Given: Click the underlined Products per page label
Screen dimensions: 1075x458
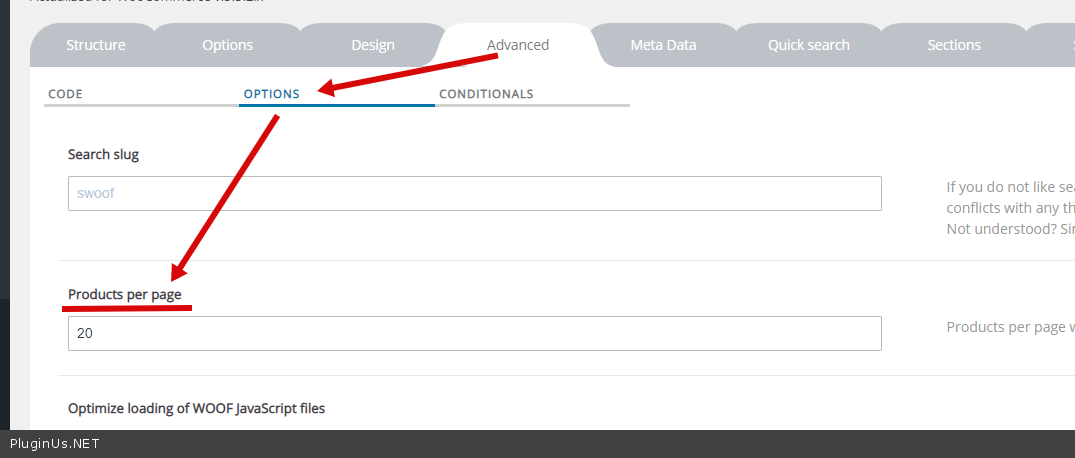Looking at the screenshot, I should 124,295.
